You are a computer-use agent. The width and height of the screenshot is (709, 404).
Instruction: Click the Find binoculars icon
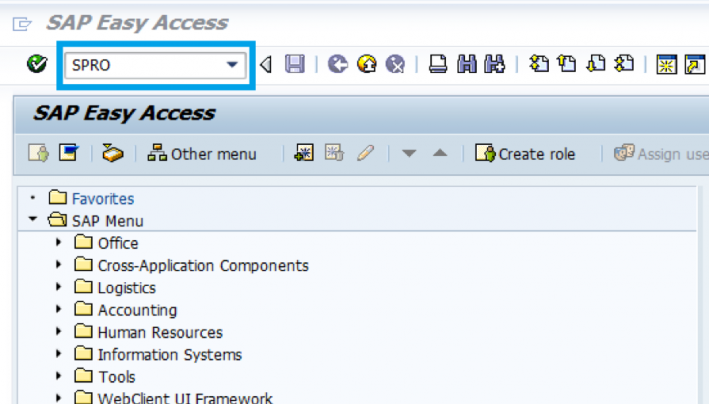466,65
